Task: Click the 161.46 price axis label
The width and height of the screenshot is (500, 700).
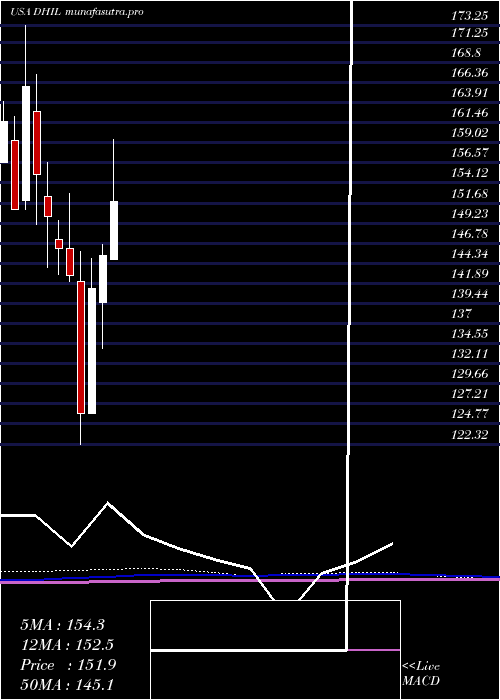Action: 470,112
